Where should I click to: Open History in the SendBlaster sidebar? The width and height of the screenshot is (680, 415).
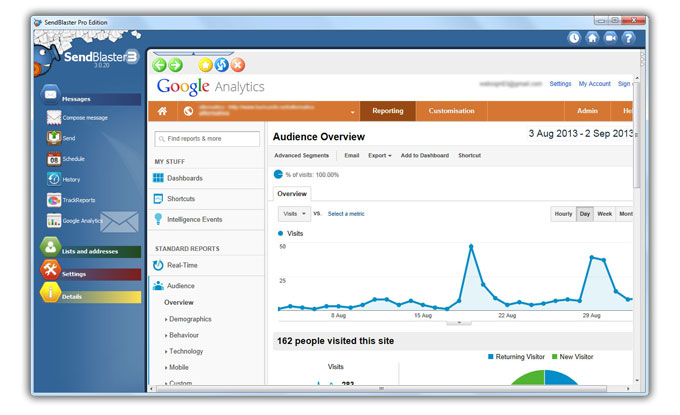pyautogui.click(x=63, y=179)
